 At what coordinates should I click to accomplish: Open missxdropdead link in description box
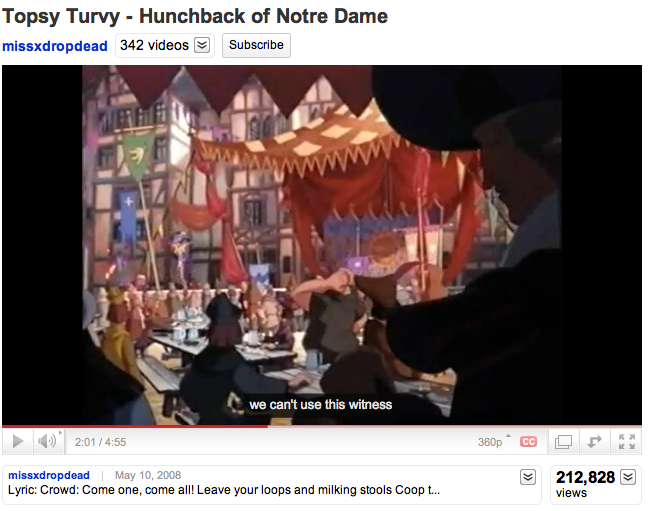49,475
